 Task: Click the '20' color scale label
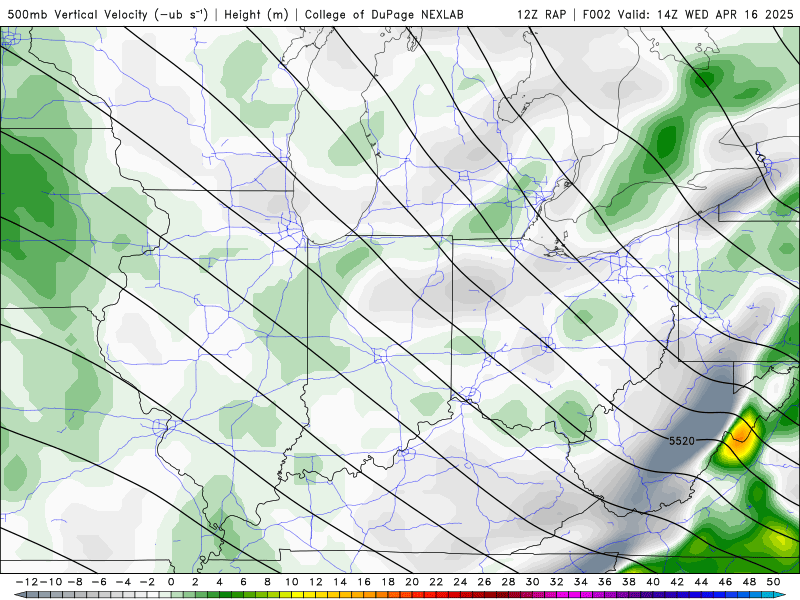[412, 582]
